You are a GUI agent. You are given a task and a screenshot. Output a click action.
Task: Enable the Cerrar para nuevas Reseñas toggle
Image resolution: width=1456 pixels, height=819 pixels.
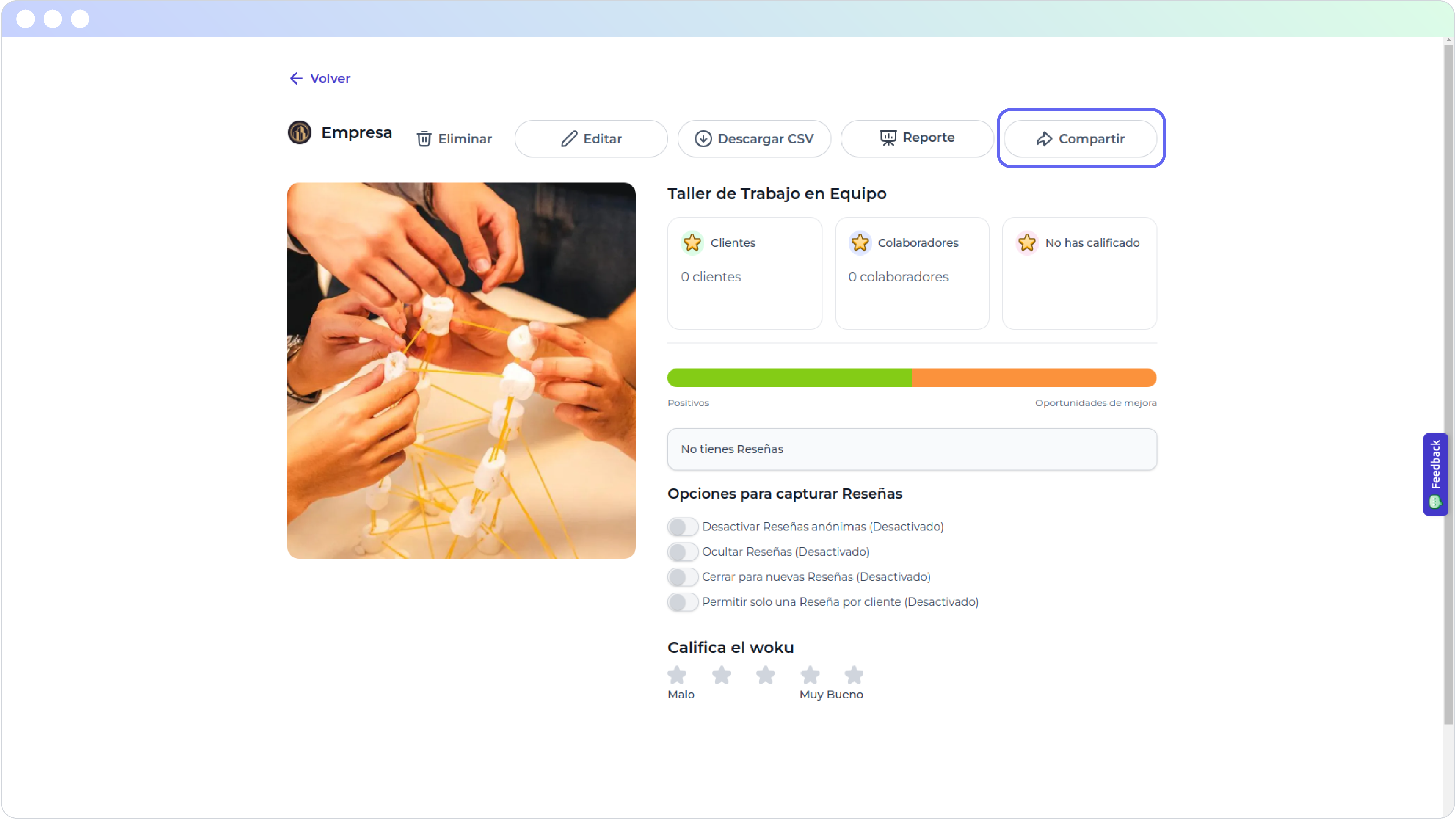point(682,576)
